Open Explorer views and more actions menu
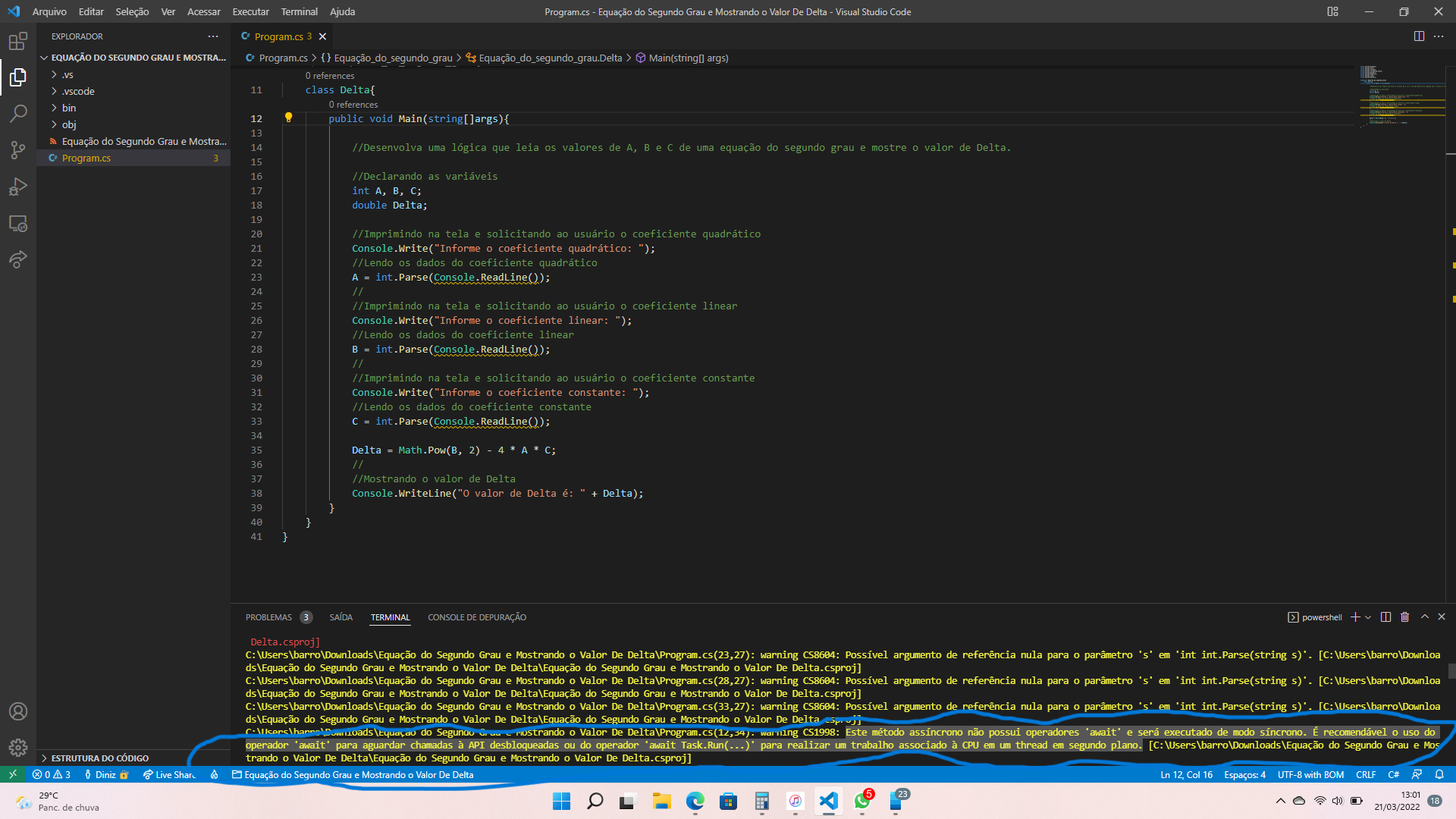 pos(213,36)
